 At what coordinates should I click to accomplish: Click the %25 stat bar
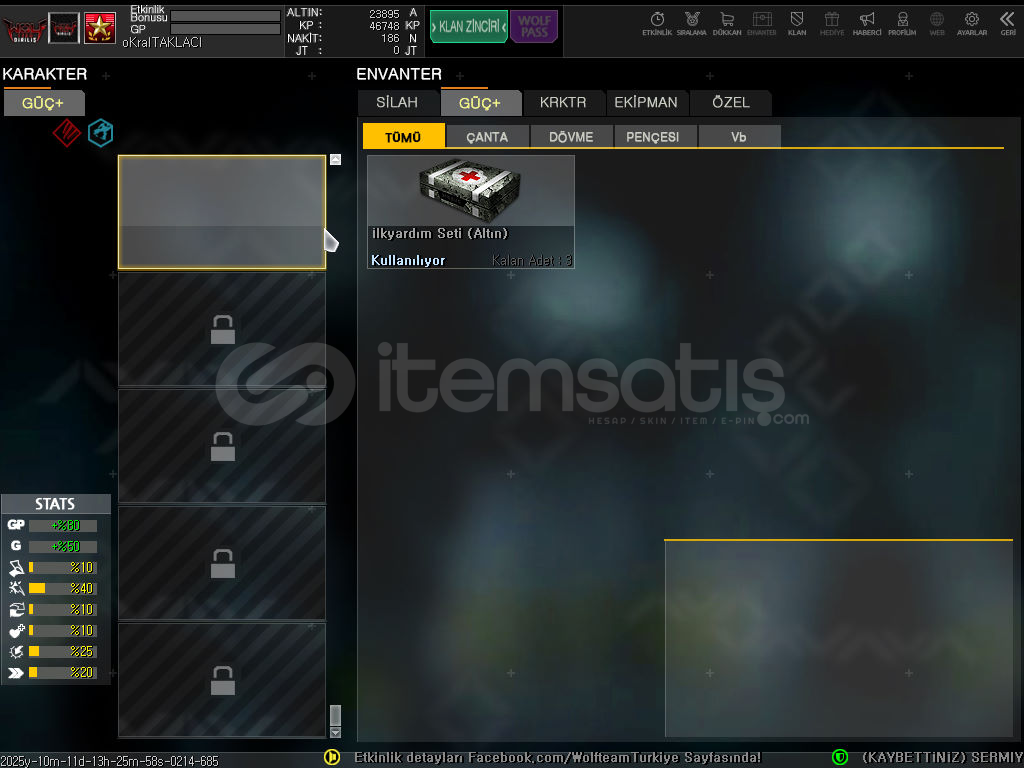63,652
